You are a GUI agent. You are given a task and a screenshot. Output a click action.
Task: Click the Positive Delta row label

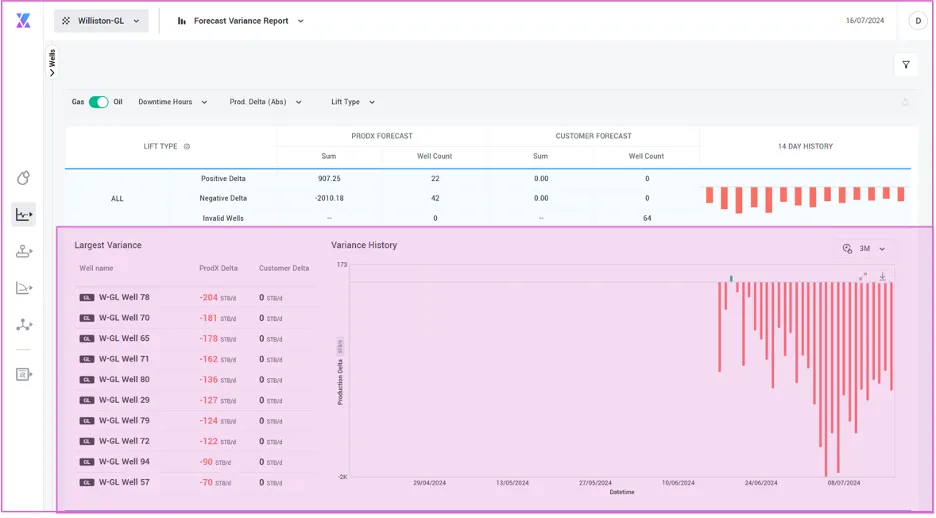pos(223,178)
